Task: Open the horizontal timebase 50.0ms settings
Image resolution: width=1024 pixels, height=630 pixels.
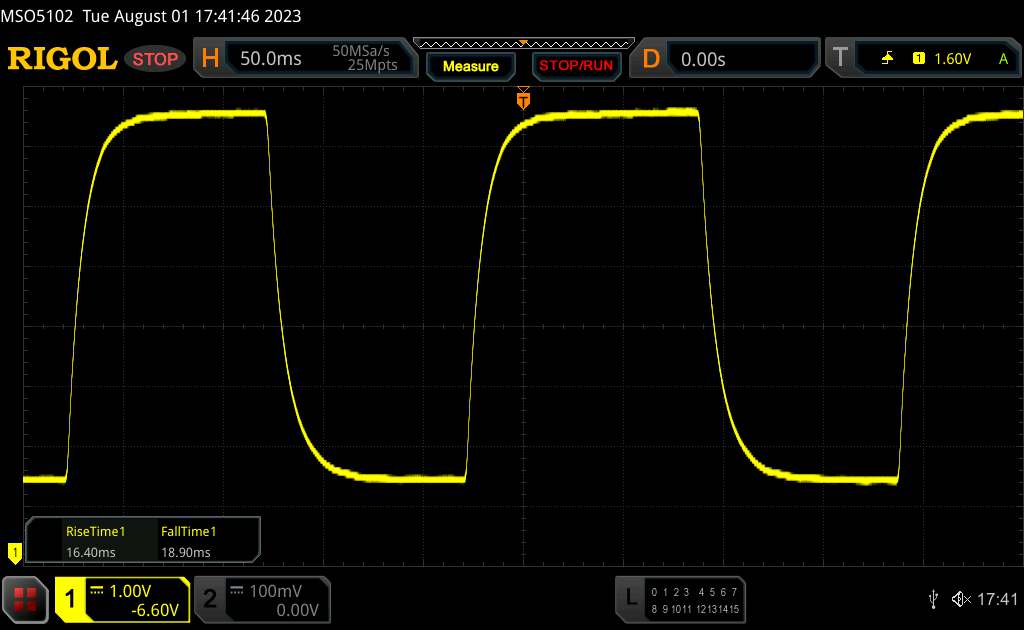Action: click(x=305, y=59)
